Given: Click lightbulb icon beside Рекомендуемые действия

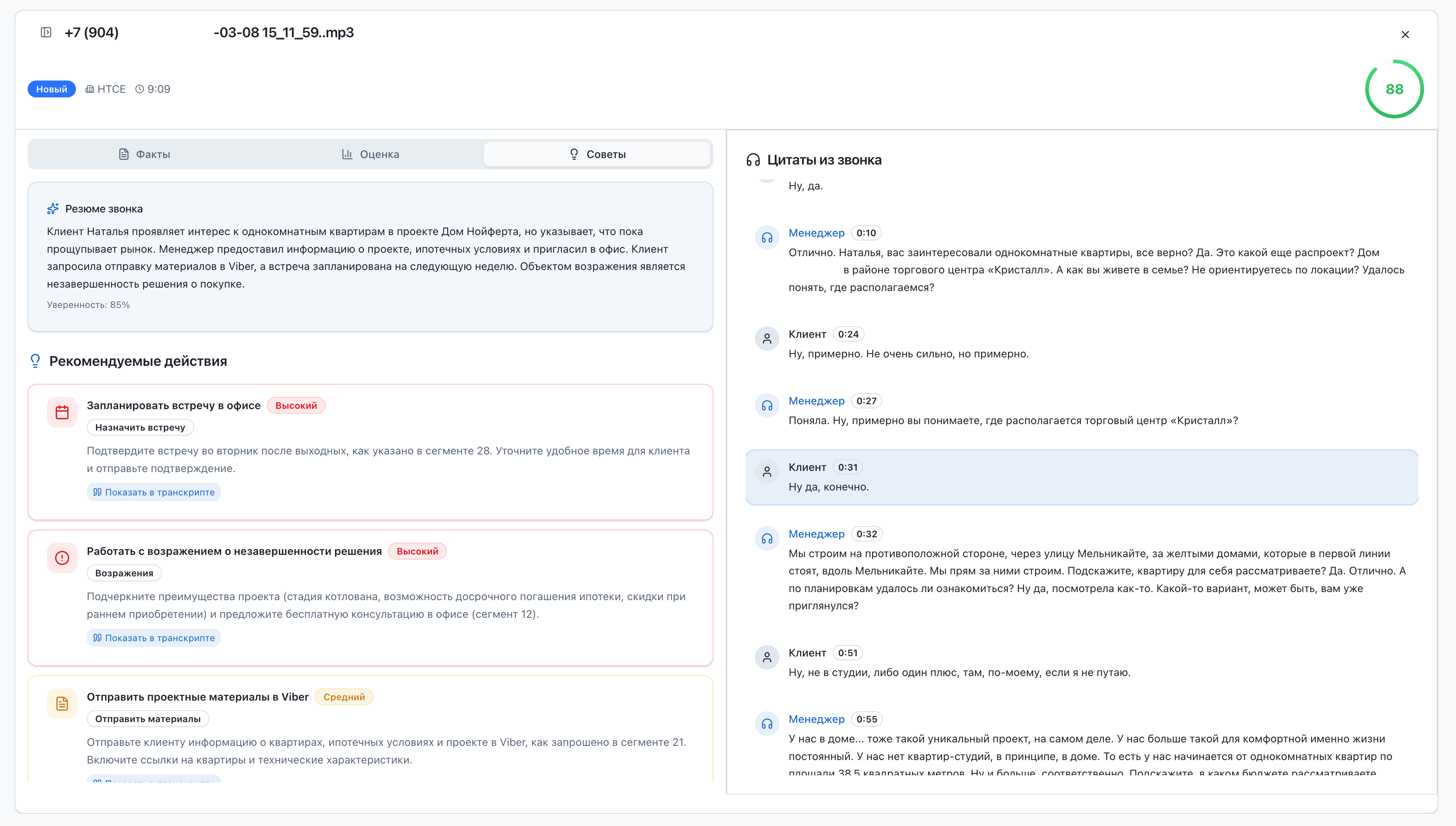Looking at the screenshot, I should [x=35, y=361].
